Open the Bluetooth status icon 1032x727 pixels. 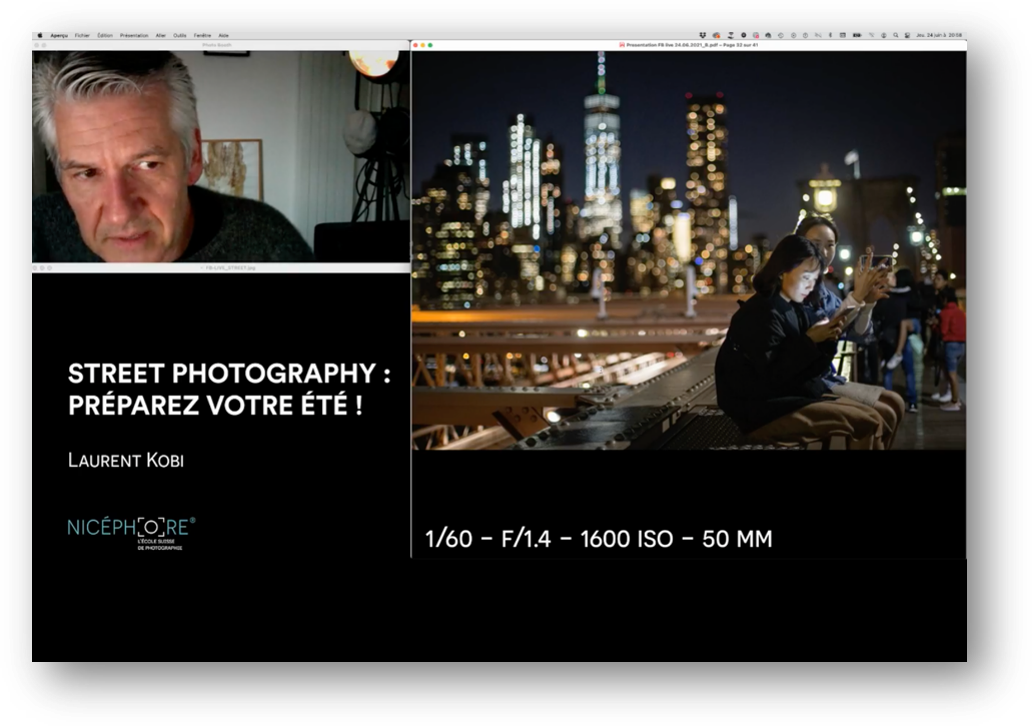[830, 35]
